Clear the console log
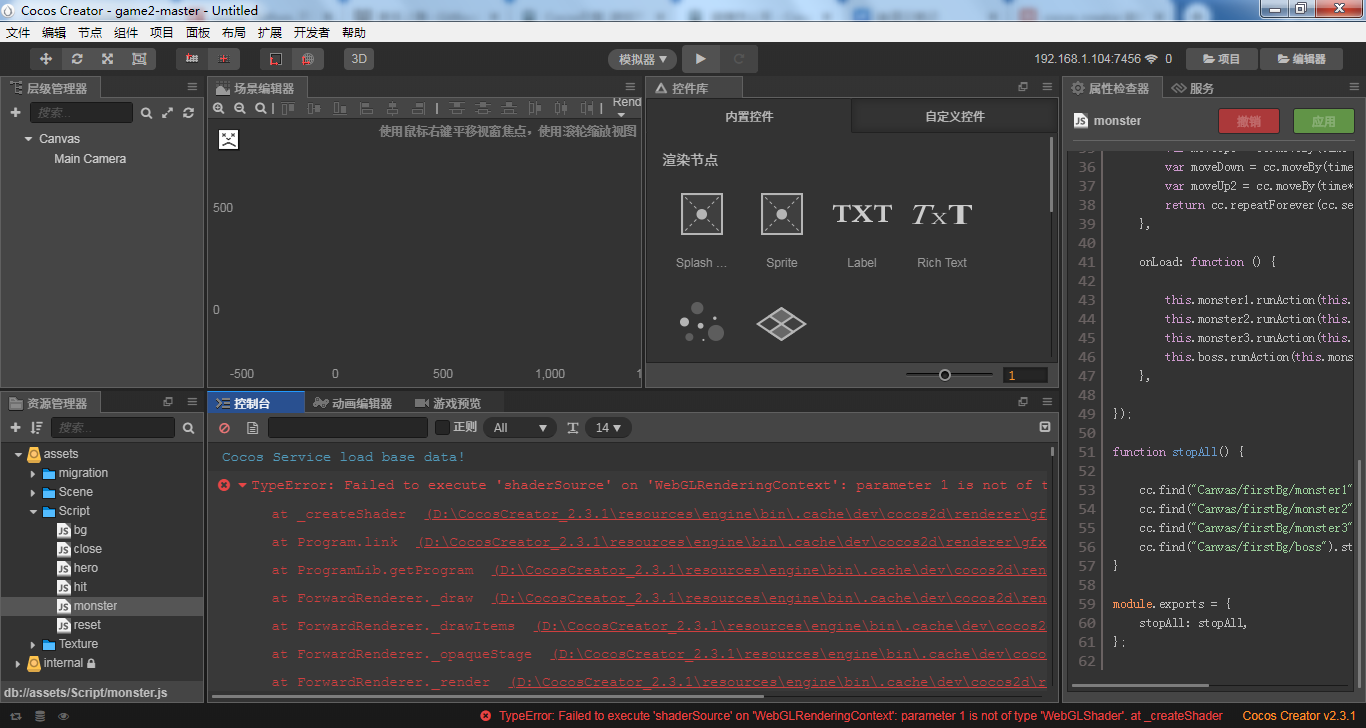This screenshot has width=1366, height=728. pyautogui.click(x=224, y=428)
